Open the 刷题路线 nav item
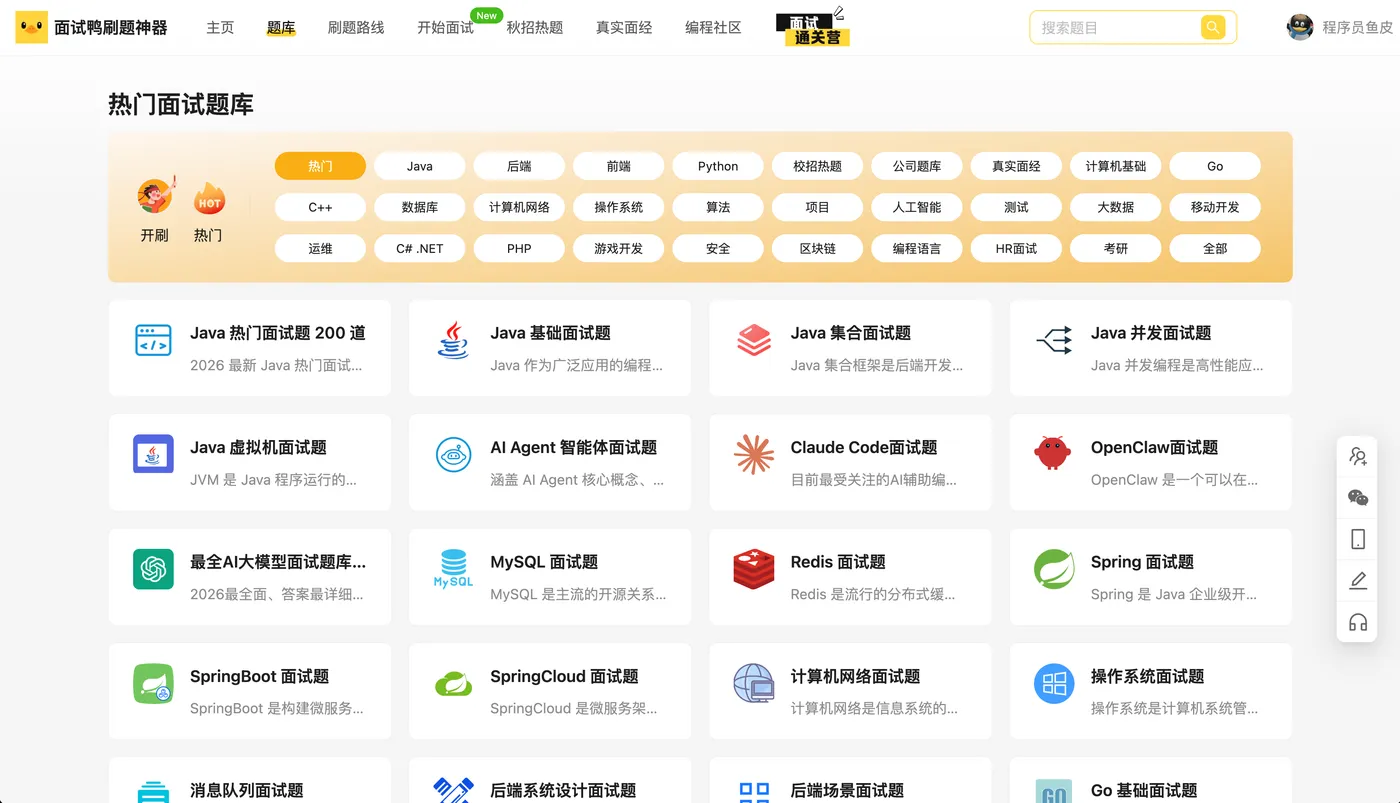Image resolution: width=1400 pixels, height=803 pixels. 356,28
